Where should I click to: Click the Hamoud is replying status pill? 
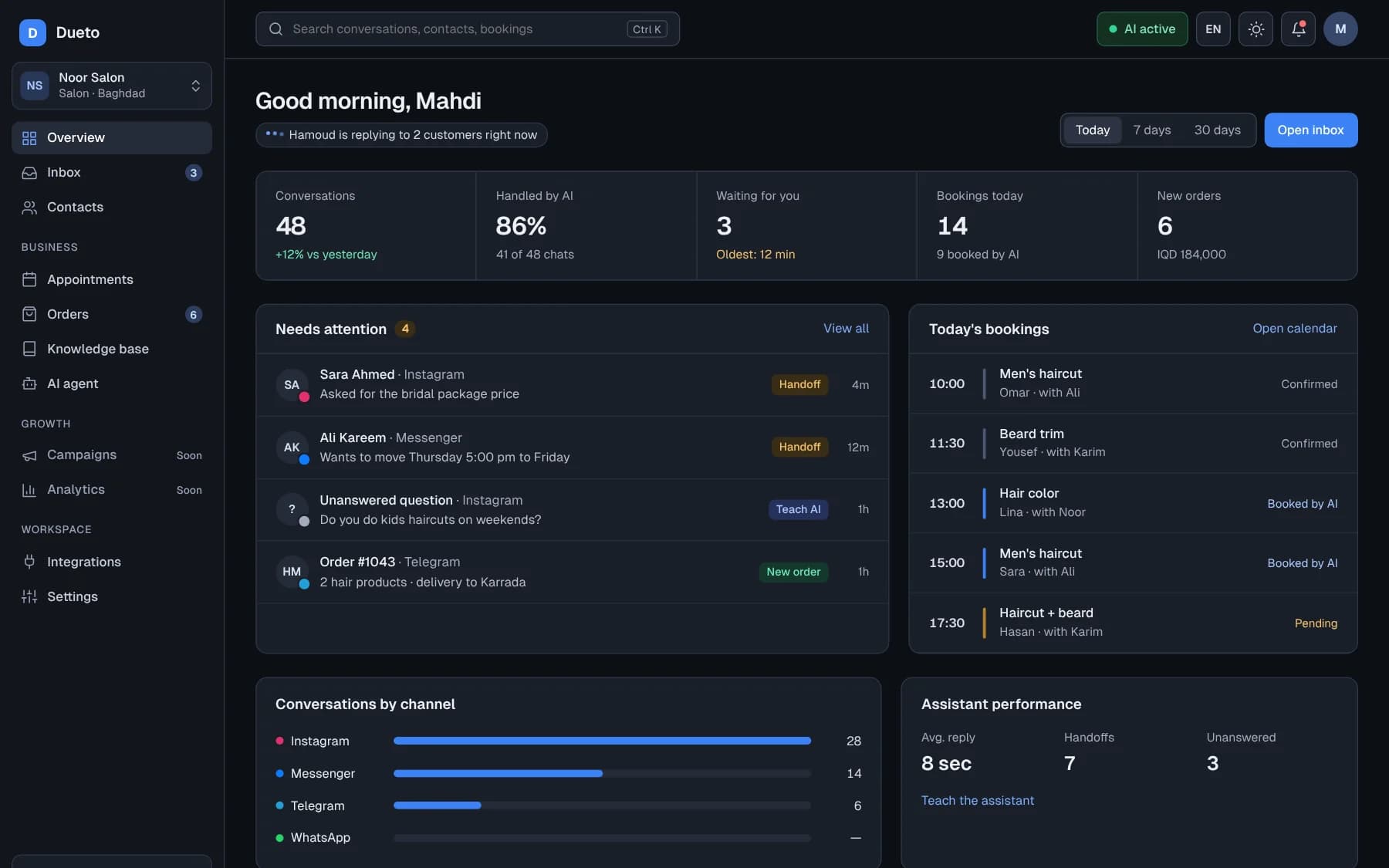click(x=401, y=135)
